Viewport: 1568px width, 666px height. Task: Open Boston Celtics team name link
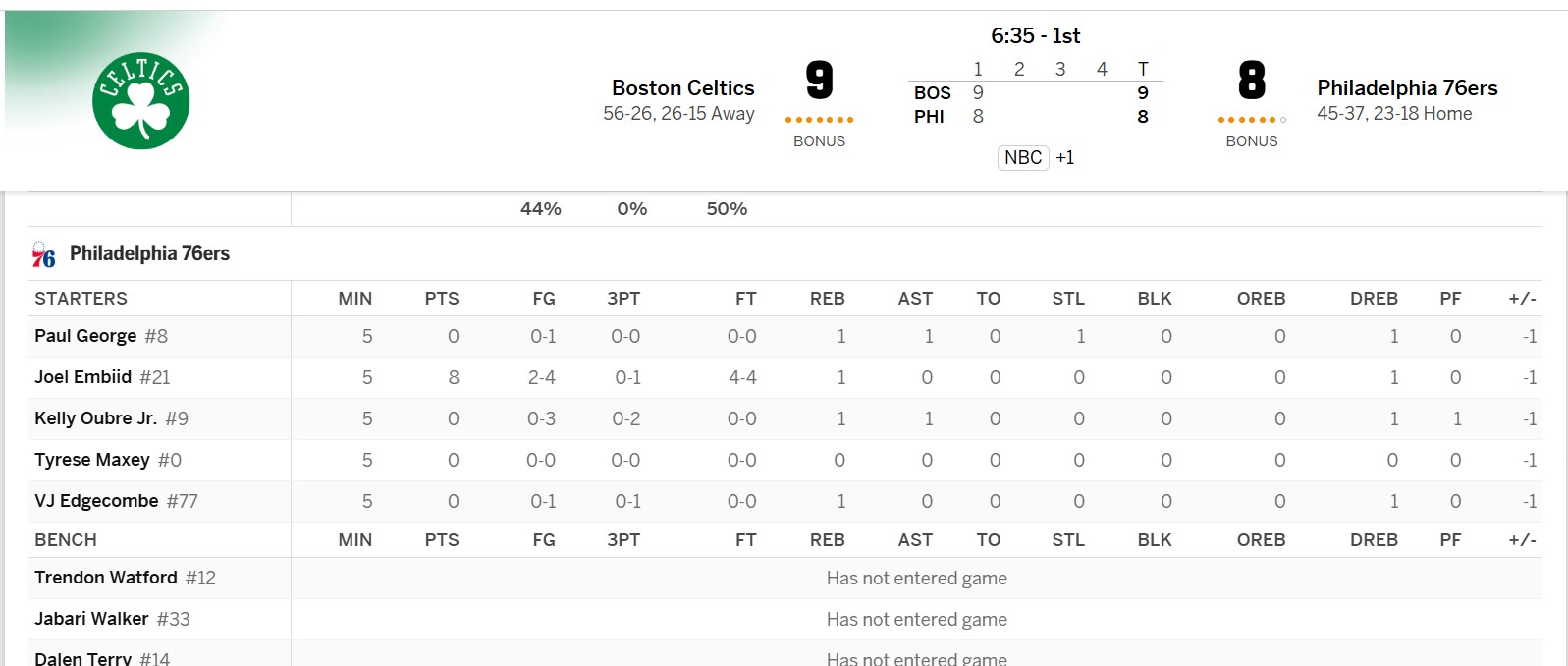(682, 87)
